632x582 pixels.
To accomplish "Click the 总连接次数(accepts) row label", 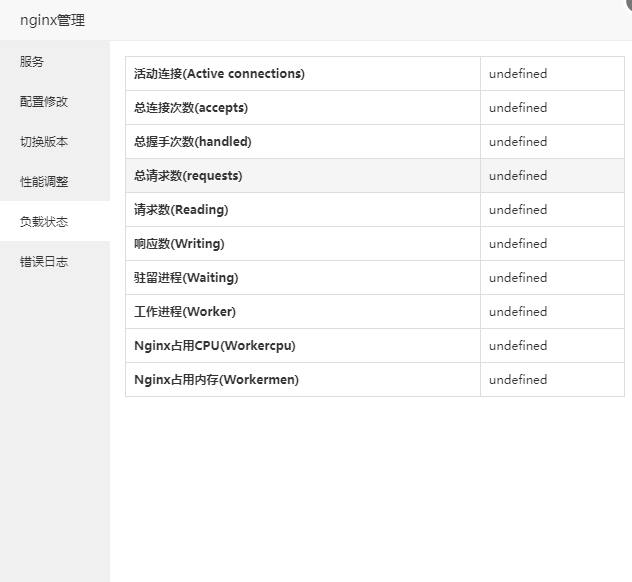I will pyautogui.click(x=191, y=108).
